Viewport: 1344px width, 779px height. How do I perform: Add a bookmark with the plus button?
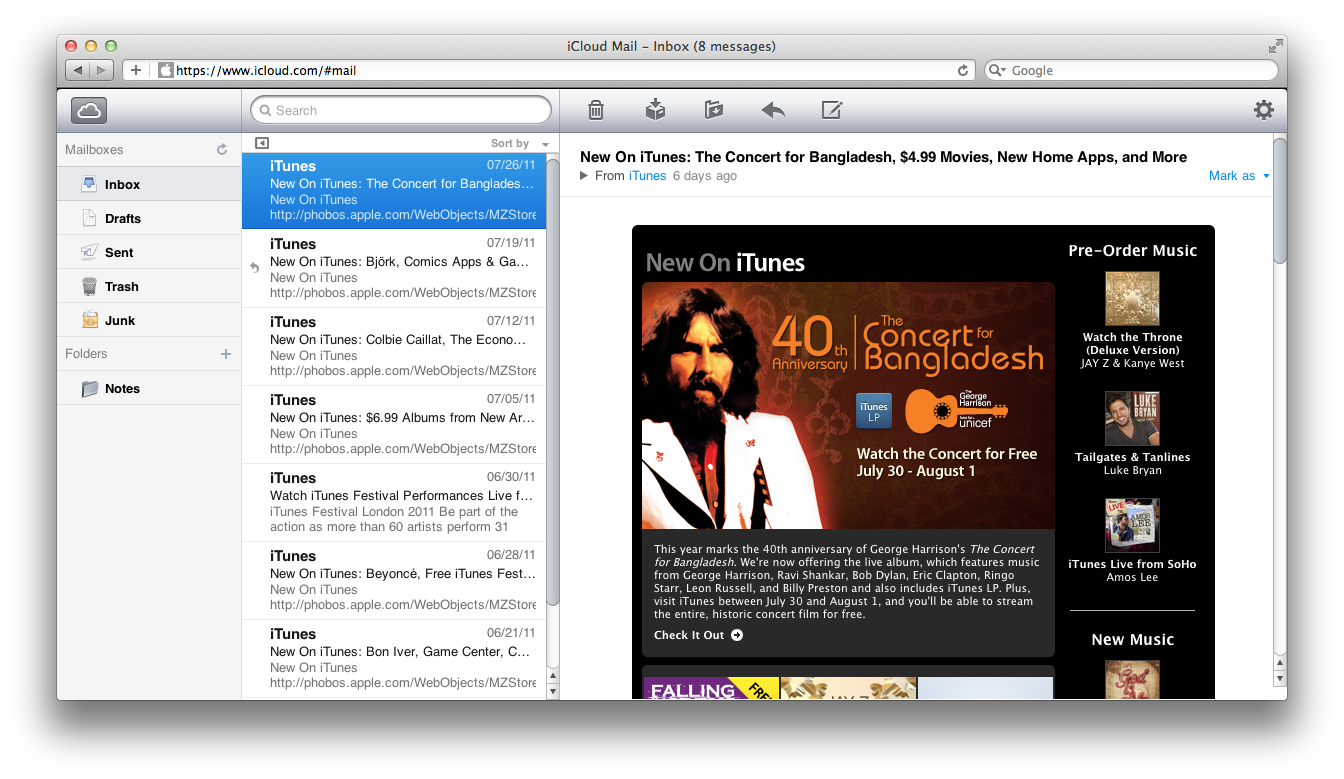point(136,70)
